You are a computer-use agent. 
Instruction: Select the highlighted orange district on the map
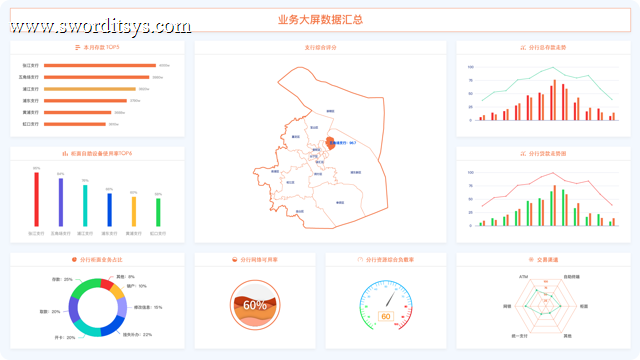(x=330, y=144)
